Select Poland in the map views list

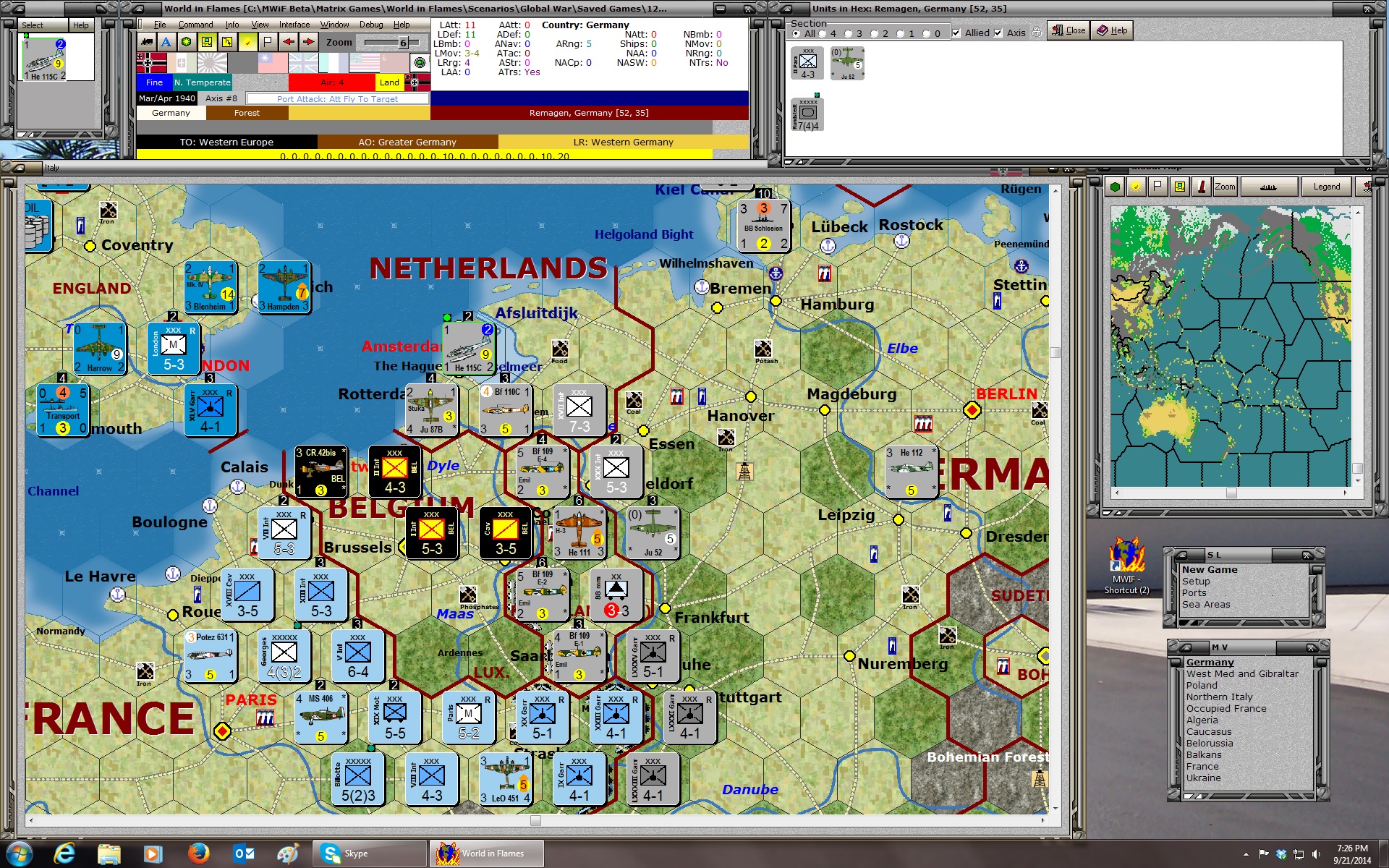pyautogui.click(x=1202, y=685)
